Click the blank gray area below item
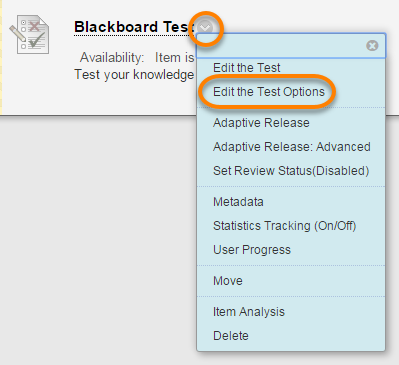The height and width of the screenshot is (365, 399). [98, 240]
